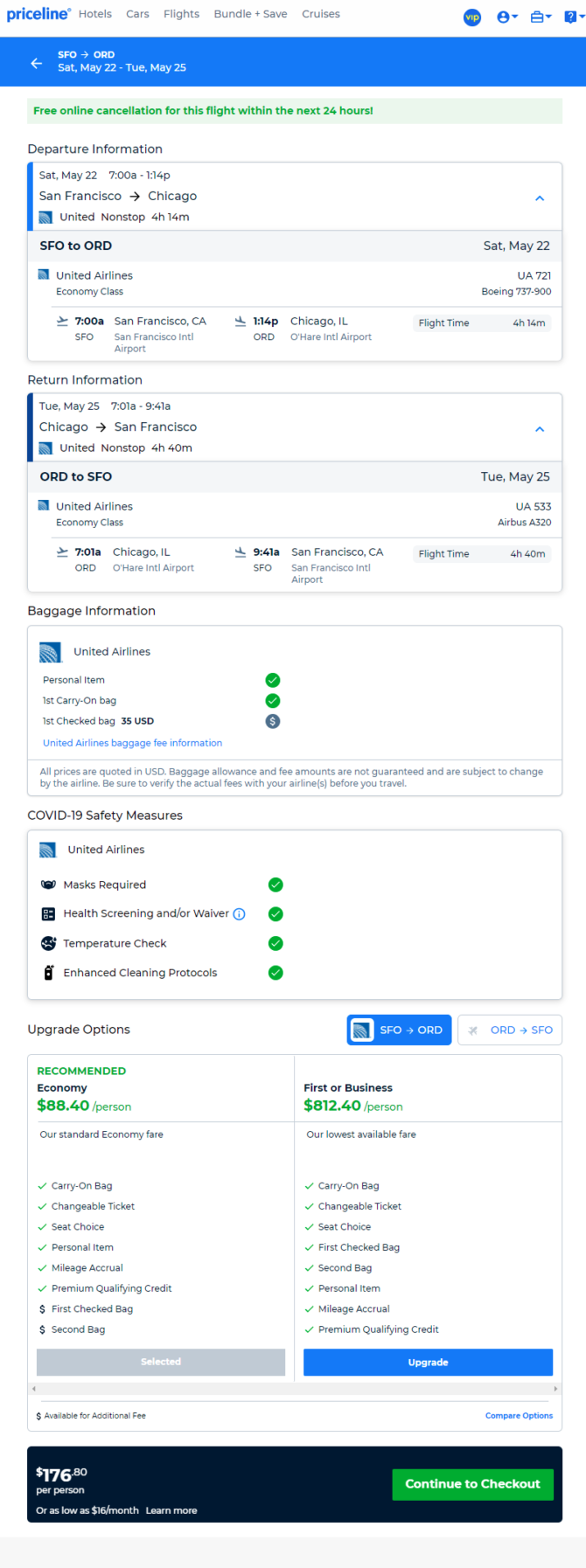586x1568 pixels.
Task: Click the takeoff plane icon beside 7:01a
Action: pyautogui.click(x=62, y=552)
